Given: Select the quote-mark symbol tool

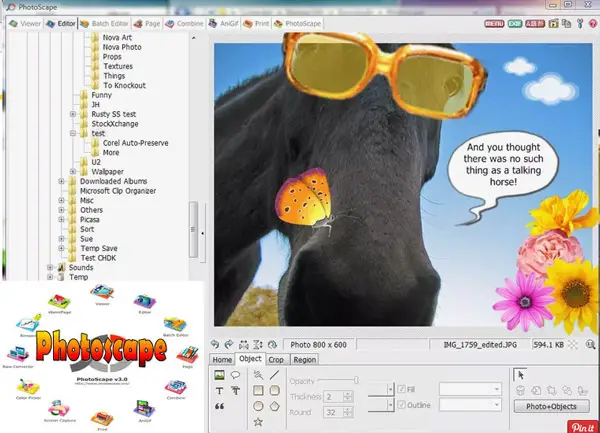Looking at the screenshot, I should [x=219, y=406].
